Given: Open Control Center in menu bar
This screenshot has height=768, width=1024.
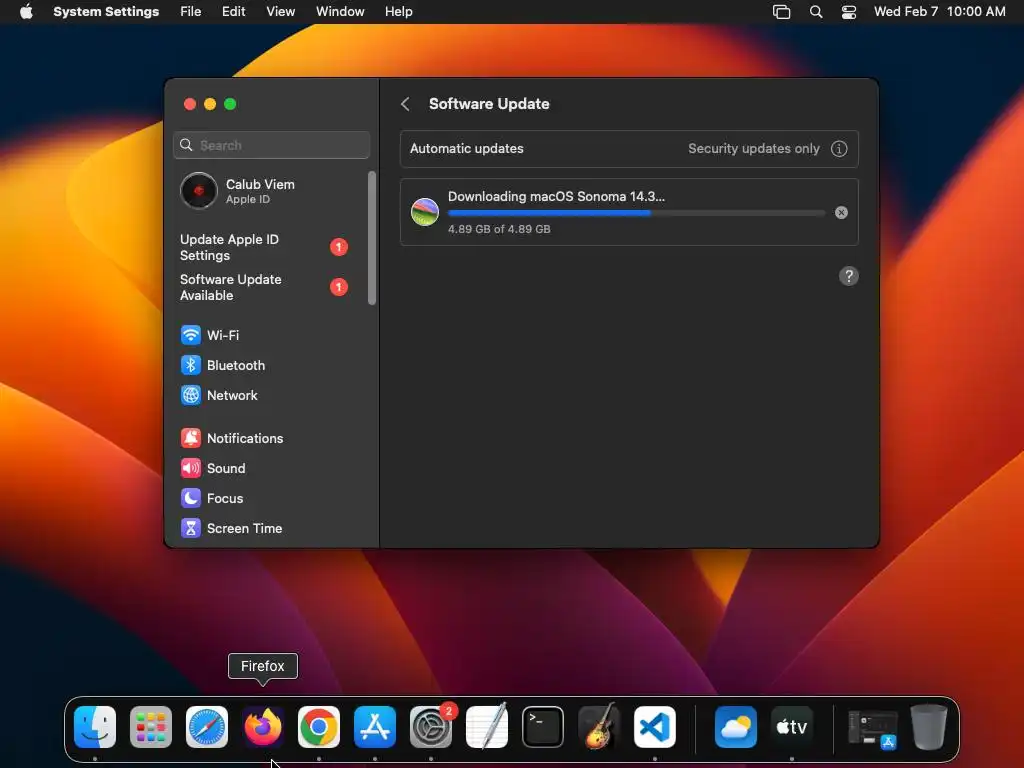Looking at the screenshot, I should (x=849, y=12).
